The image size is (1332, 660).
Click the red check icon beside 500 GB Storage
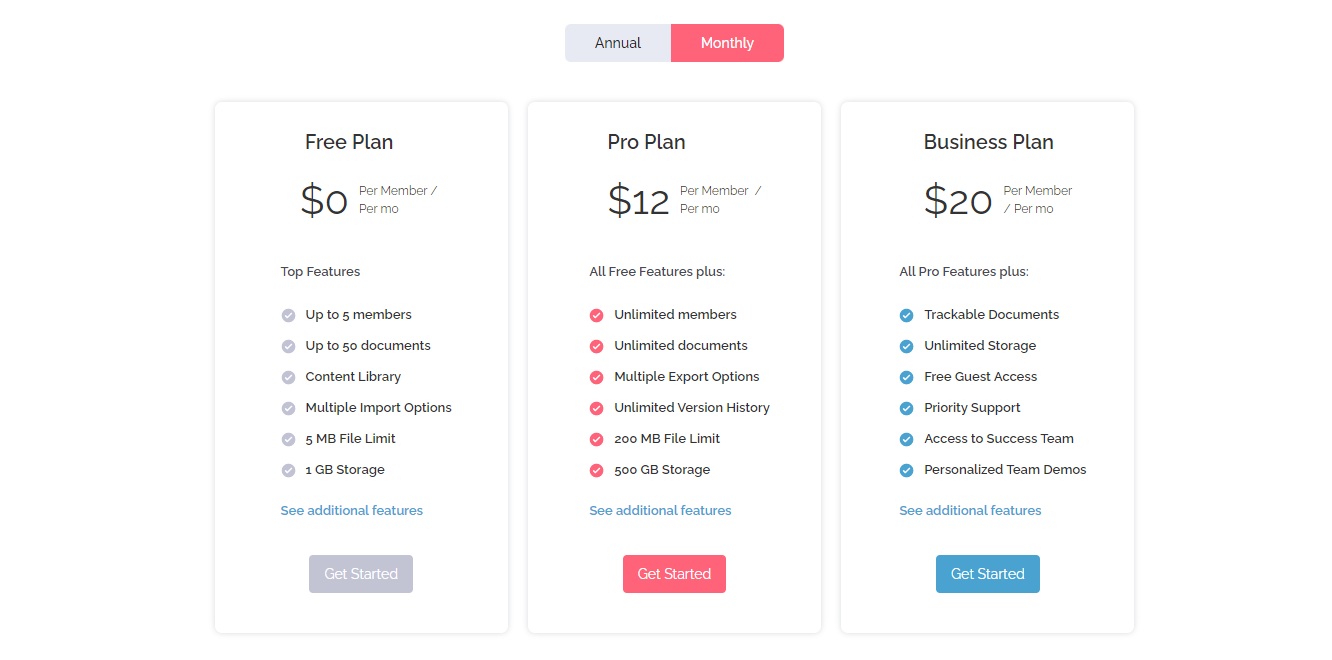(x=597, y=470)
